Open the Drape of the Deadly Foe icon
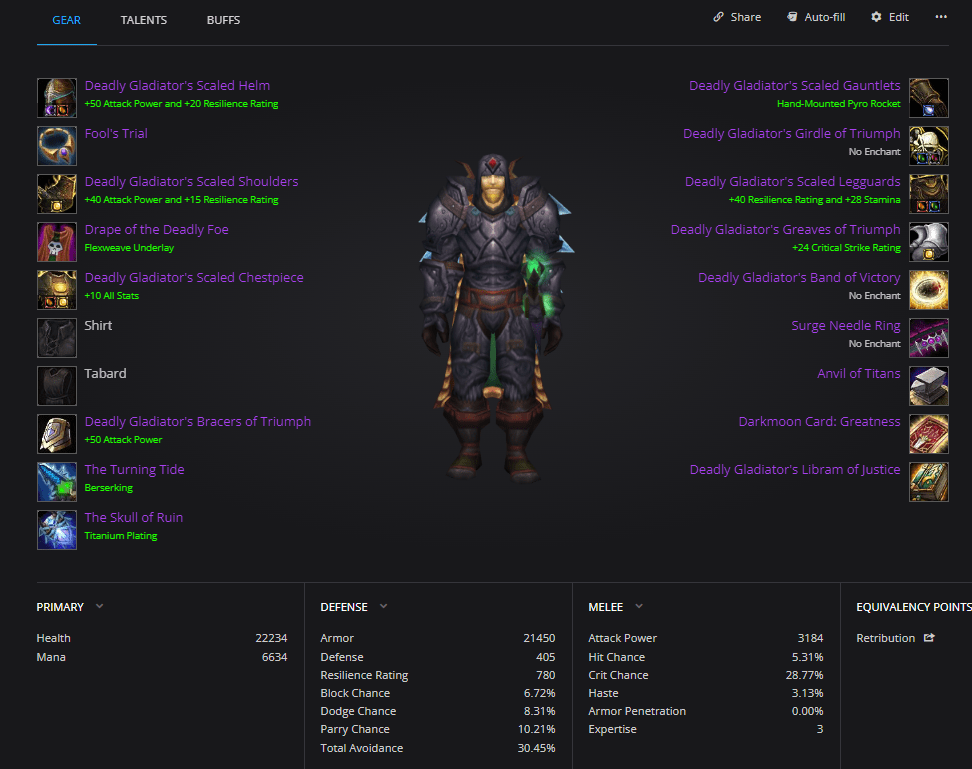 (57, 242)
